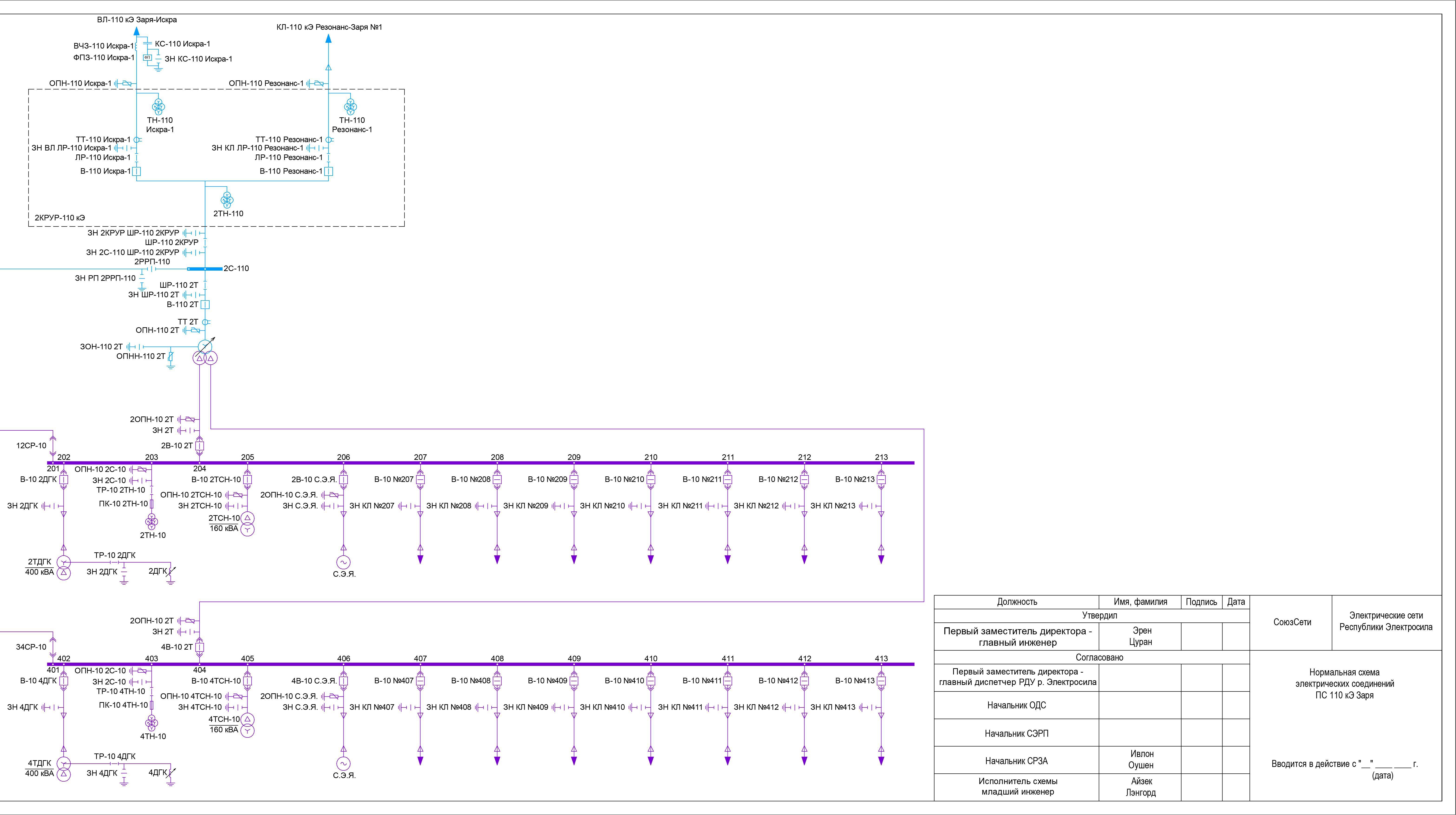Click the В-110 Искра-1 circuit breaker symbol
This screenshot has height=815, width=1456.
136,171
